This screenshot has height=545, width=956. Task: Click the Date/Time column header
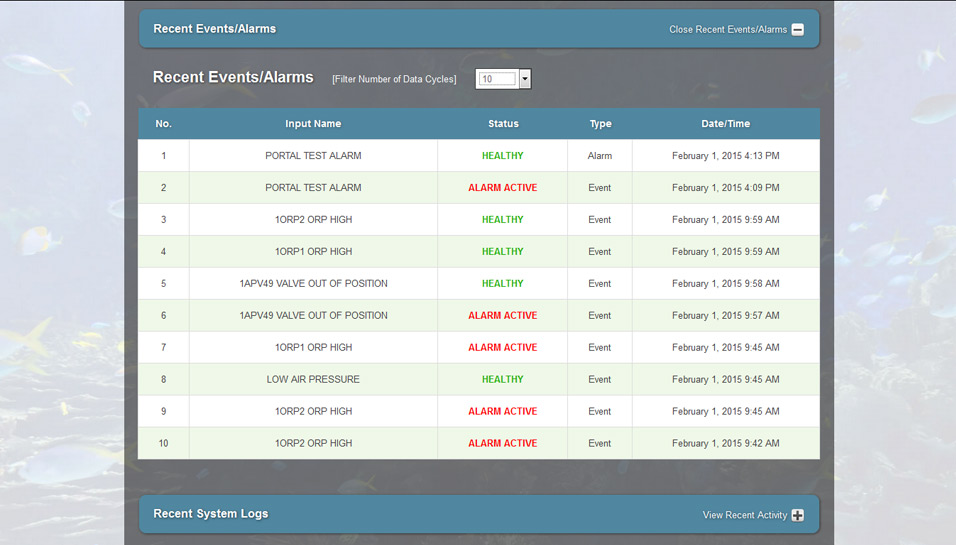coord(726,124)
